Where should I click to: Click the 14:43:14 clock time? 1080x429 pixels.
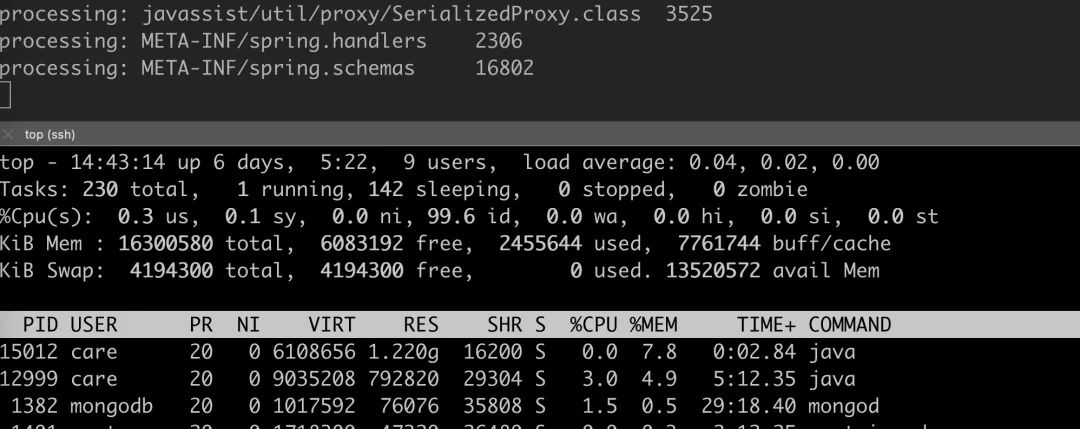click(117, 163)
